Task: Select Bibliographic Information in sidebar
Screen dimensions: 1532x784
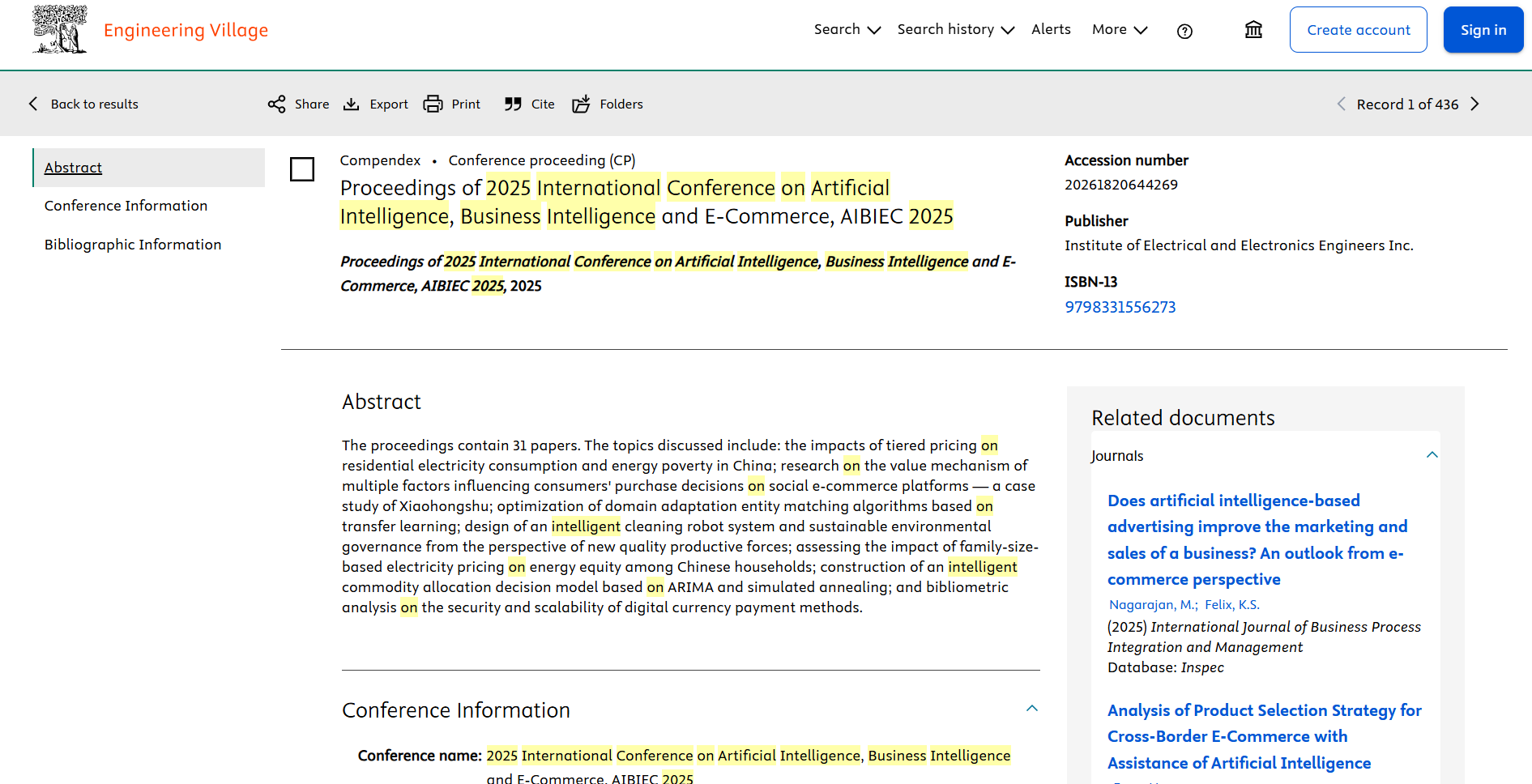Action: click(133, 245)
